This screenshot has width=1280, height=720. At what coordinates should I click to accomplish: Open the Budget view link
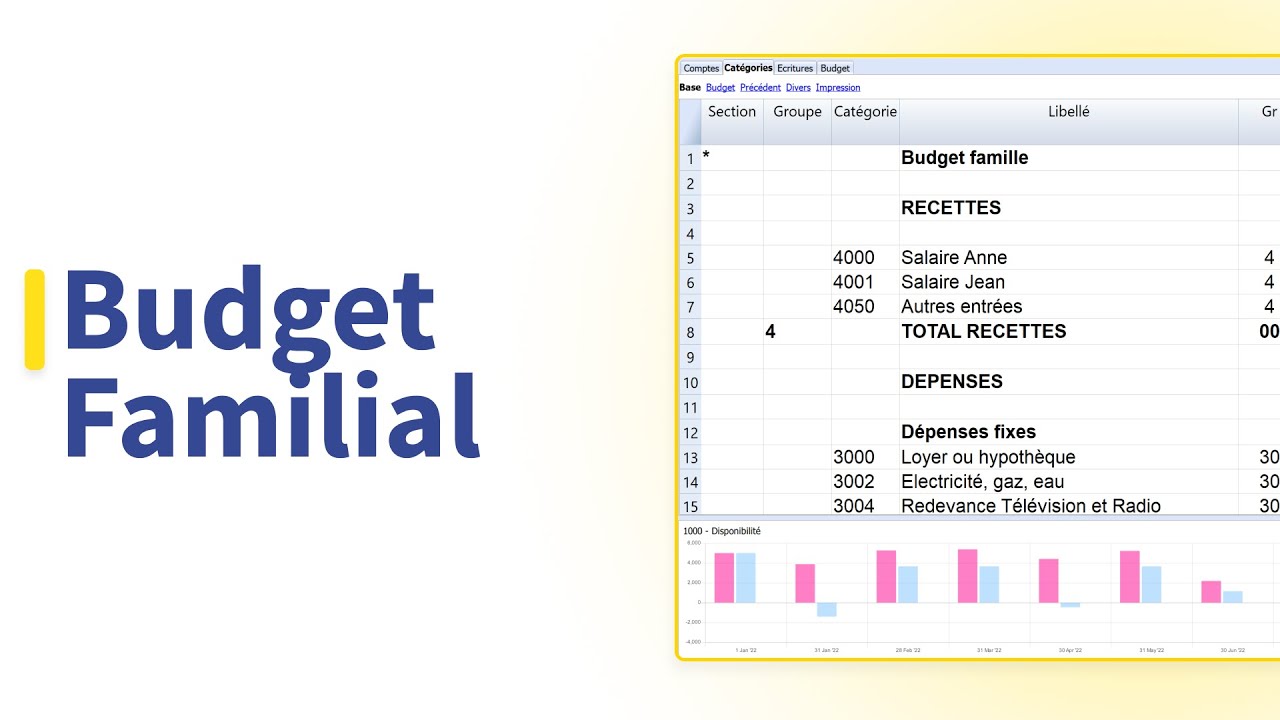pos(720,88)
